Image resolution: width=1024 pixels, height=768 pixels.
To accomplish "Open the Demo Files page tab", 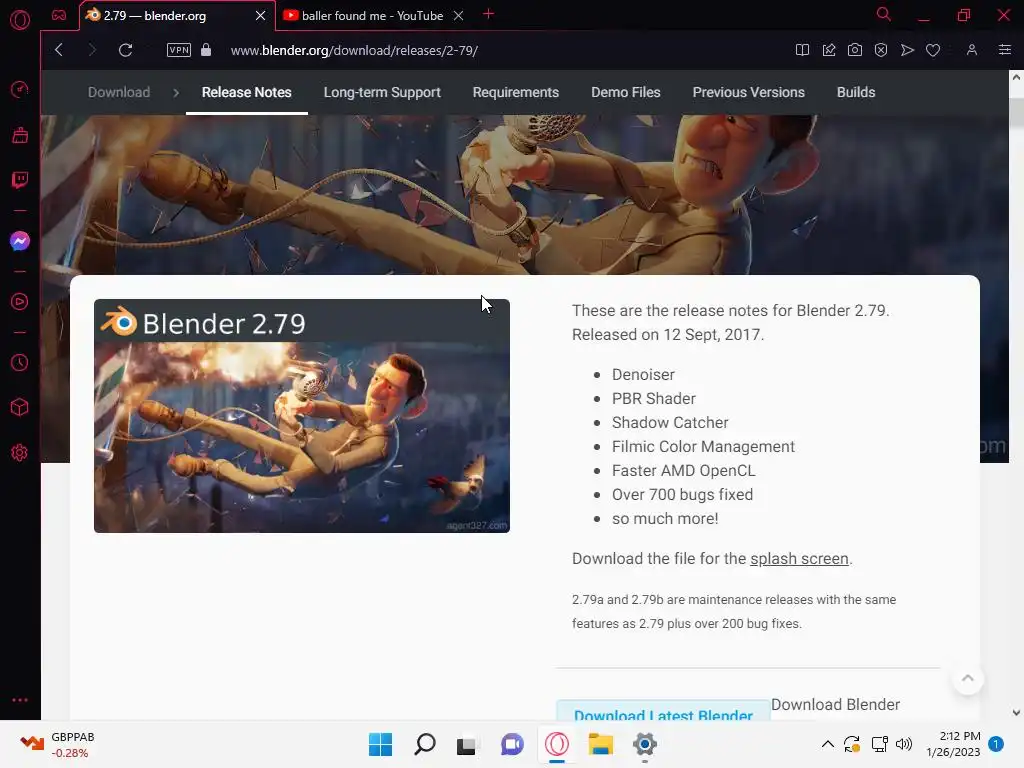I will [x=626, y=93].
